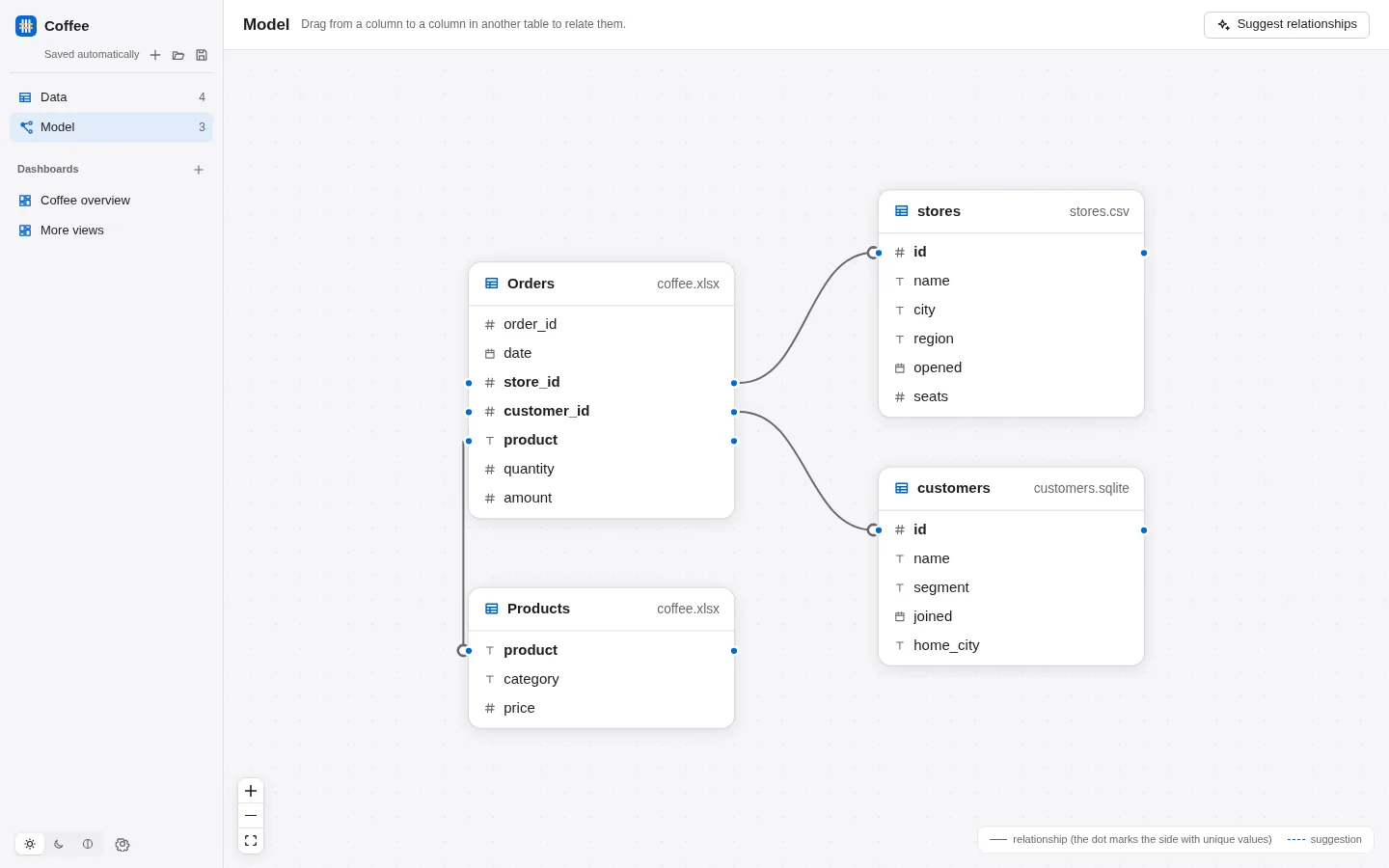The image size is (1389, 868).
Task: Click the amount column in Orders
Action: click(601, 499)
